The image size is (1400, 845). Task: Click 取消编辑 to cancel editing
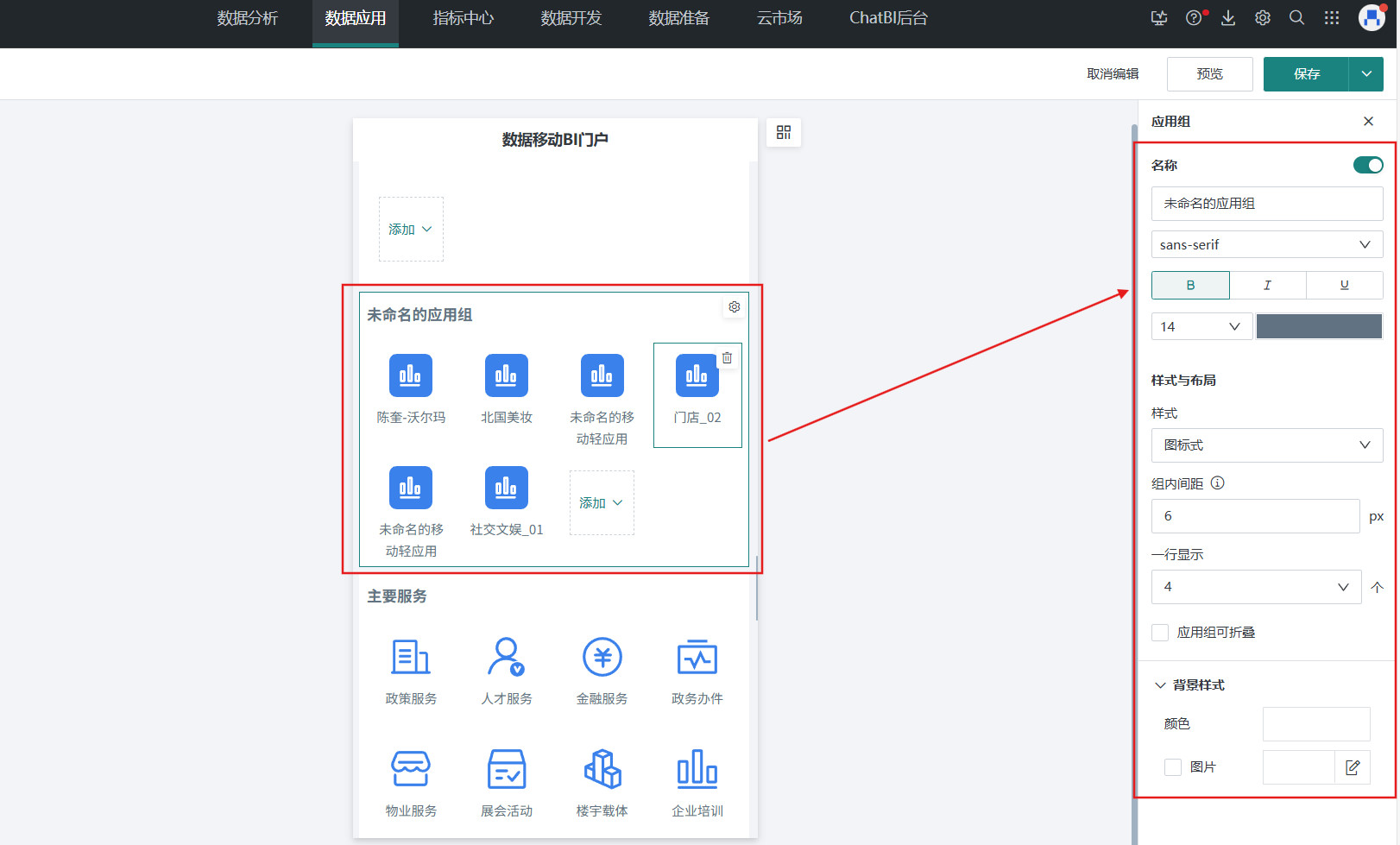point(1113,74)
